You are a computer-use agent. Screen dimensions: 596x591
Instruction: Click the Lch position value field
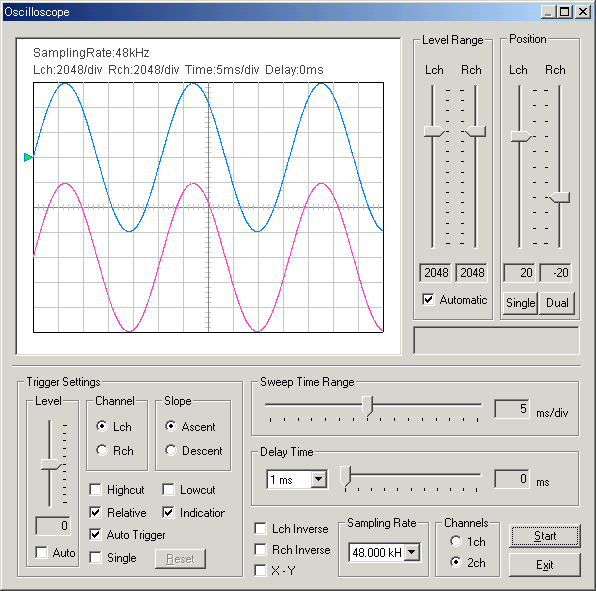(x=519, y=273)
